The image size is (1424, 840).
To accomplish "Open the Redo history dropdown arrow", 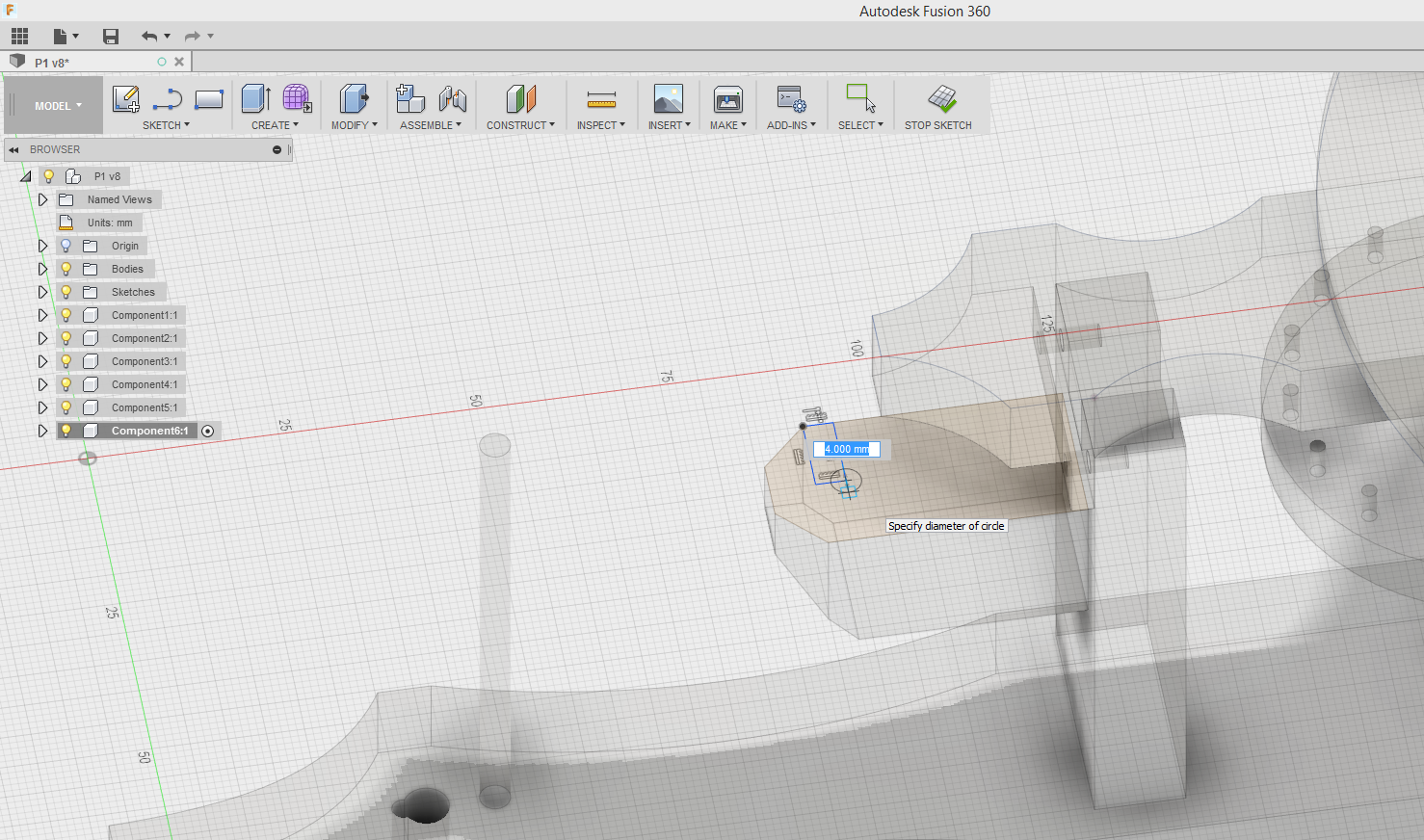I will pos(210,37).
